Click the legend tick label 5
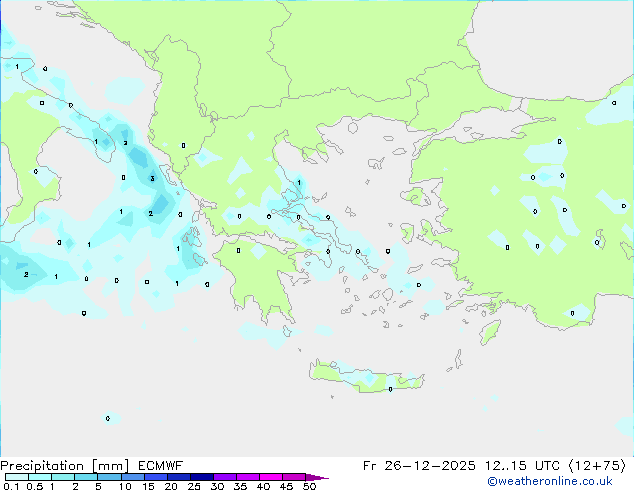The width and height of the screenshot is (634, 490). [x=98, y=486]
